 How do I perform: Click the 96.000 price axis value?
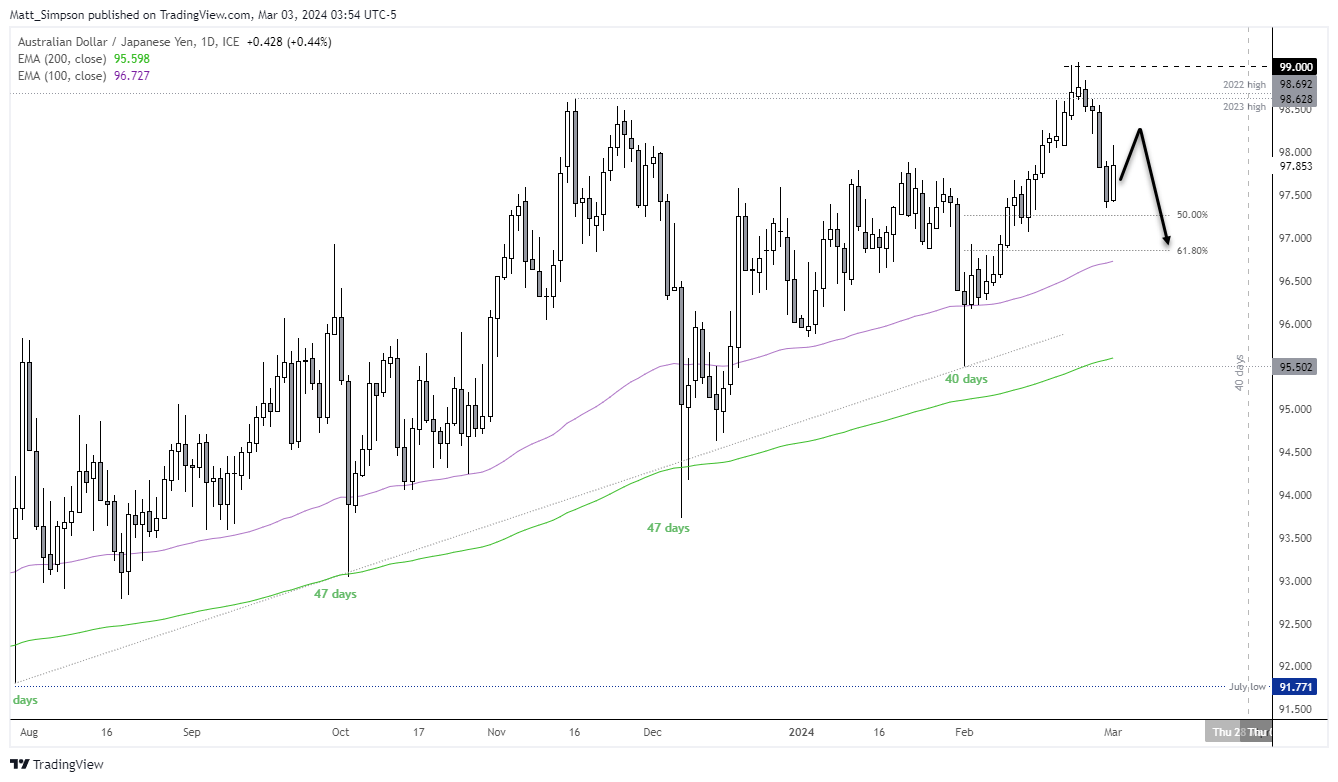point(1296,324)
